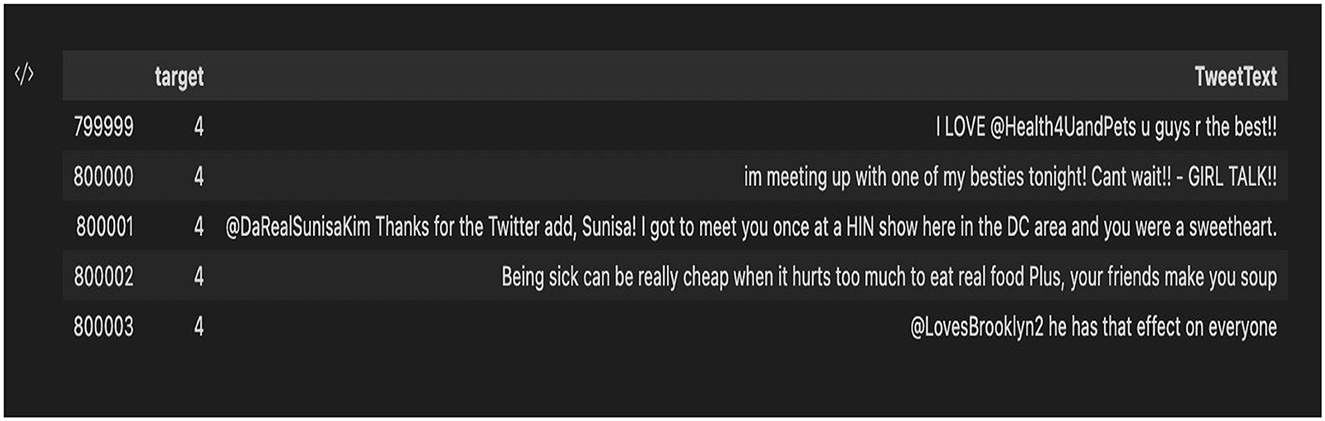Viewport: 1325px width, 421px height.
Task: Click the tweet about meeting besties tonight
Action: [x=1010, y=177]
